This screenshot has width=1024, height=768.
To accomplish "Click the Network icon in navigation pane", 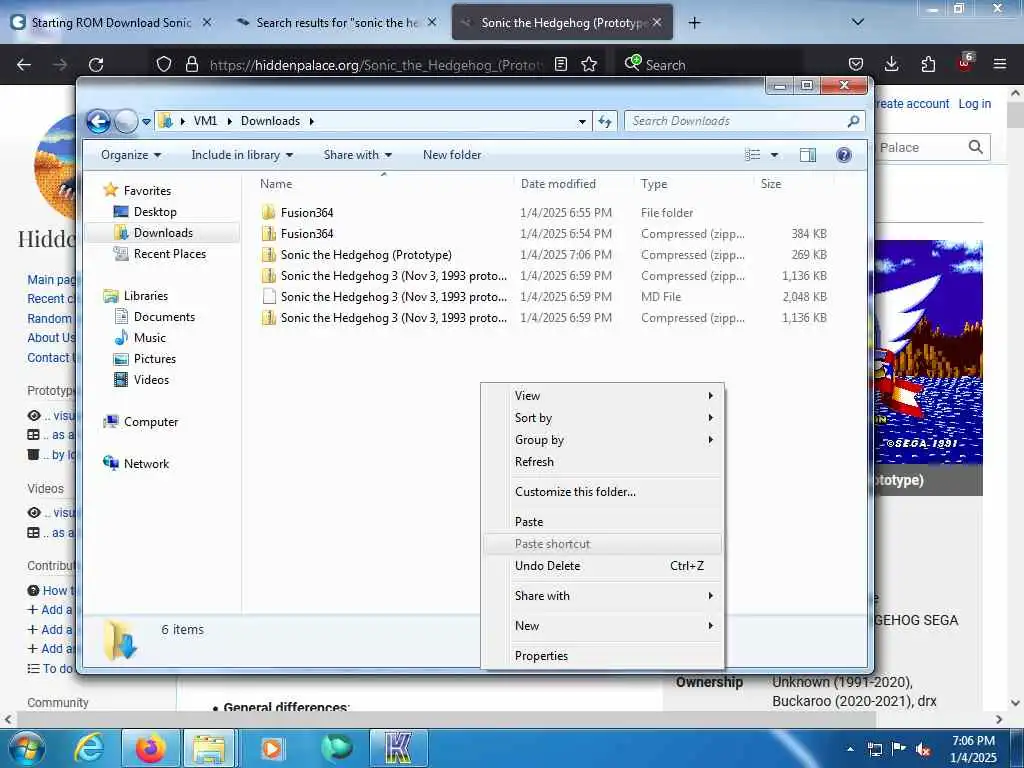I will click(x=111, y=463).
